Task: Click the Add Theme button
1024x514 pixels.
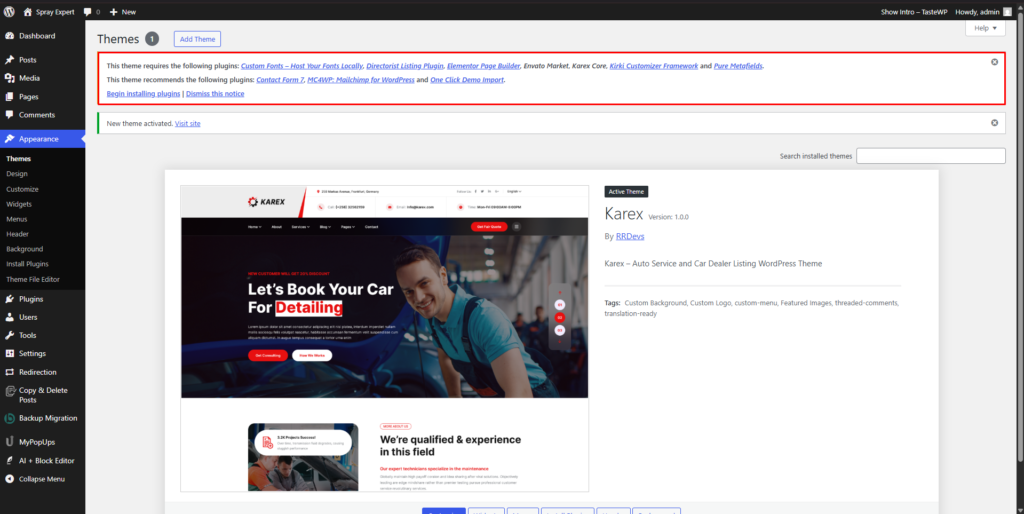Action: (x=197, y=39)
